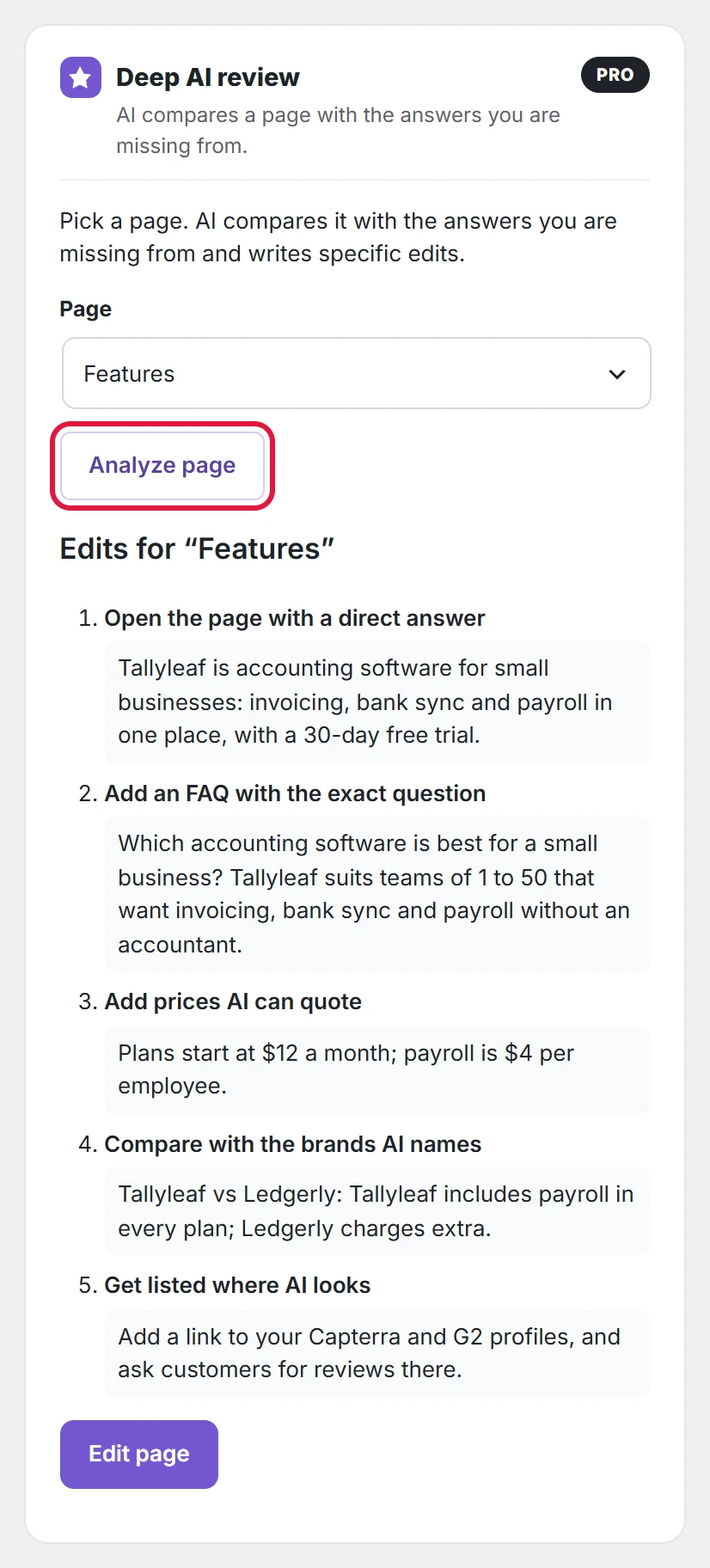Click the Tallyleaf accounting software suggestion text
The height and width of the screenshot is (1568, 710).
(377, 701)
